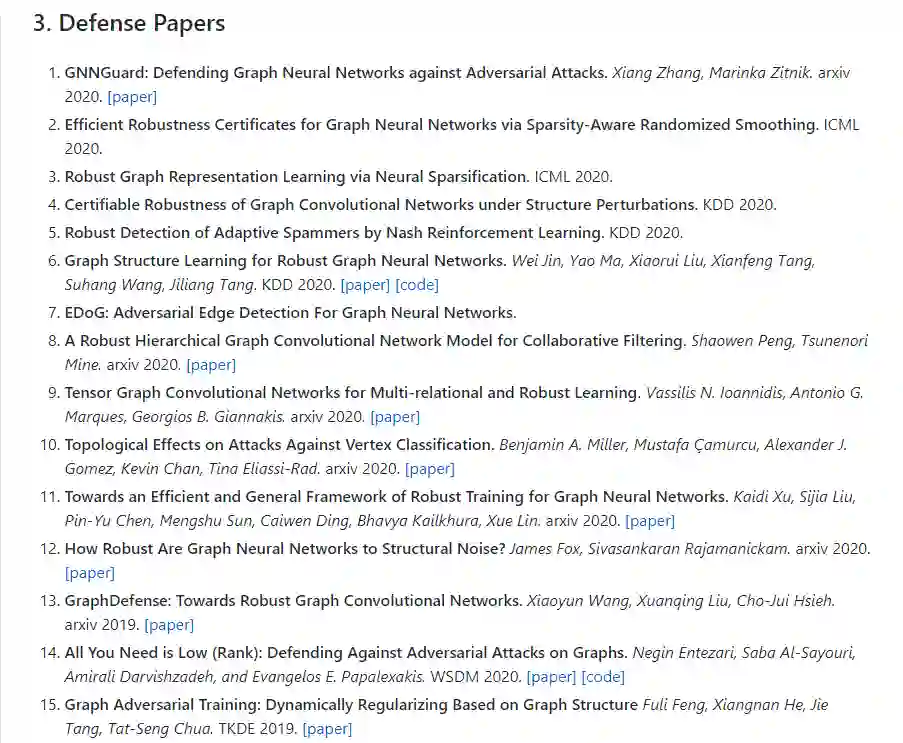
Task: Click the Certifiable Robustness of GCN title
Action: [380, 205]
